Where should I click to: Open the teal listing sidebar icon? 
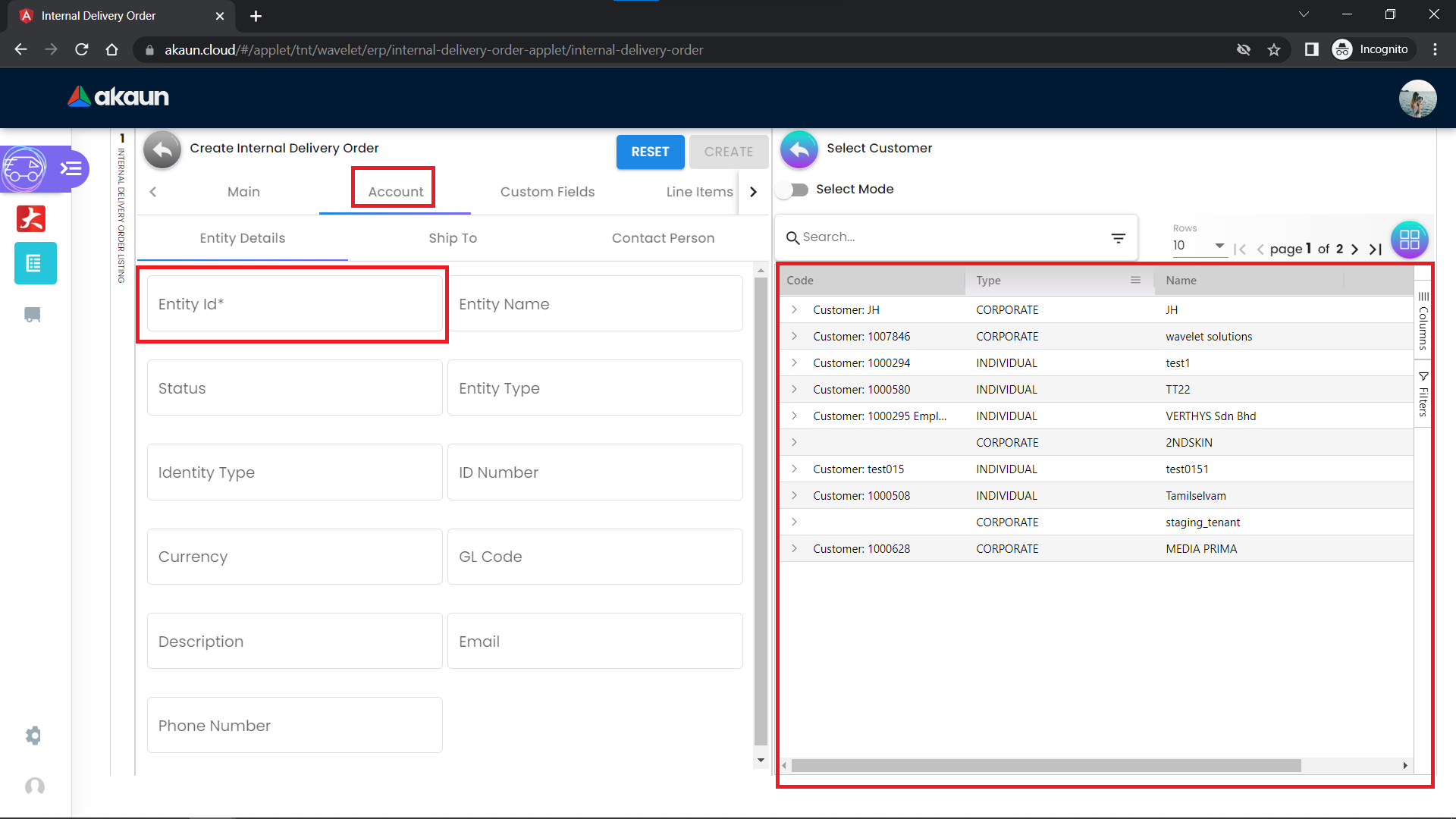click(35, 263)
